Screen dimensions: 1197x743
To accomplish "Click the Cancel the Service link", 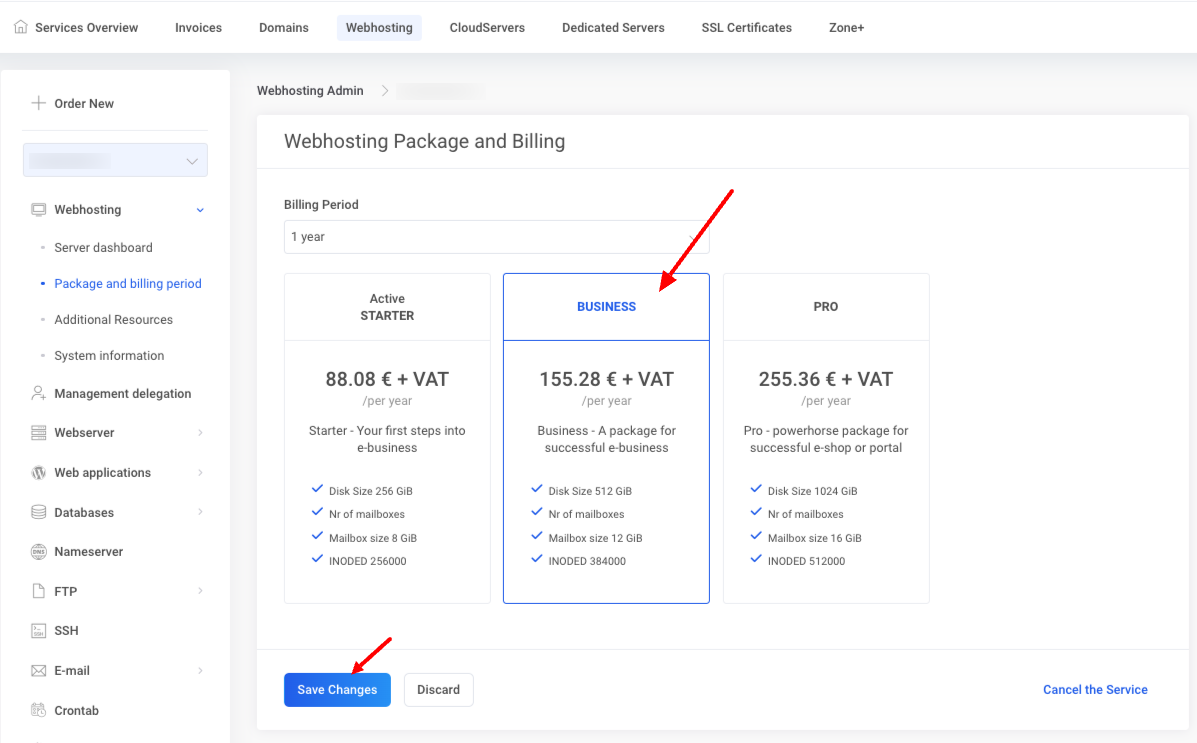I will [1095, 690].
